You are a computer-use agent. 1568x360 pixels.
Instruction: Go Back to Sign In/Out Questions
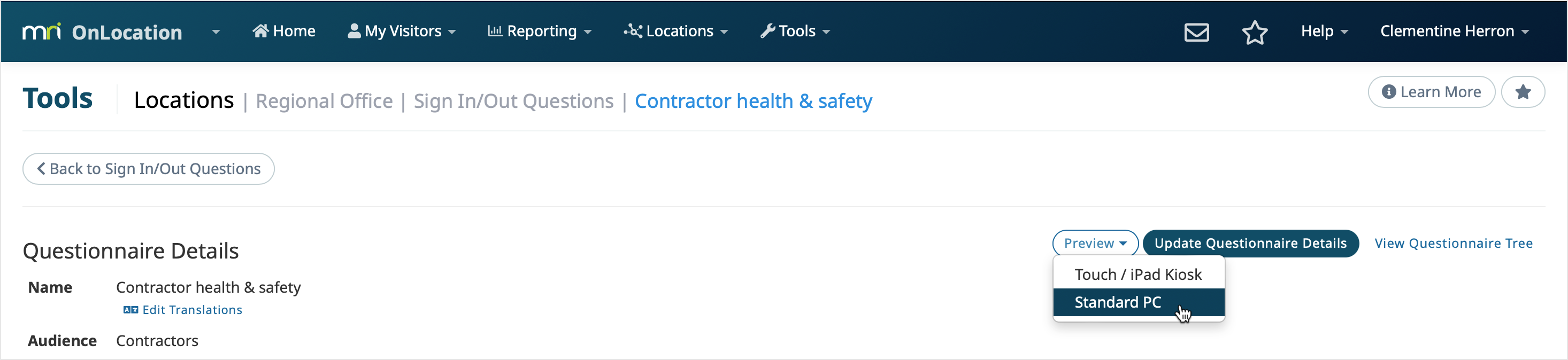click(x=149, y=168)
